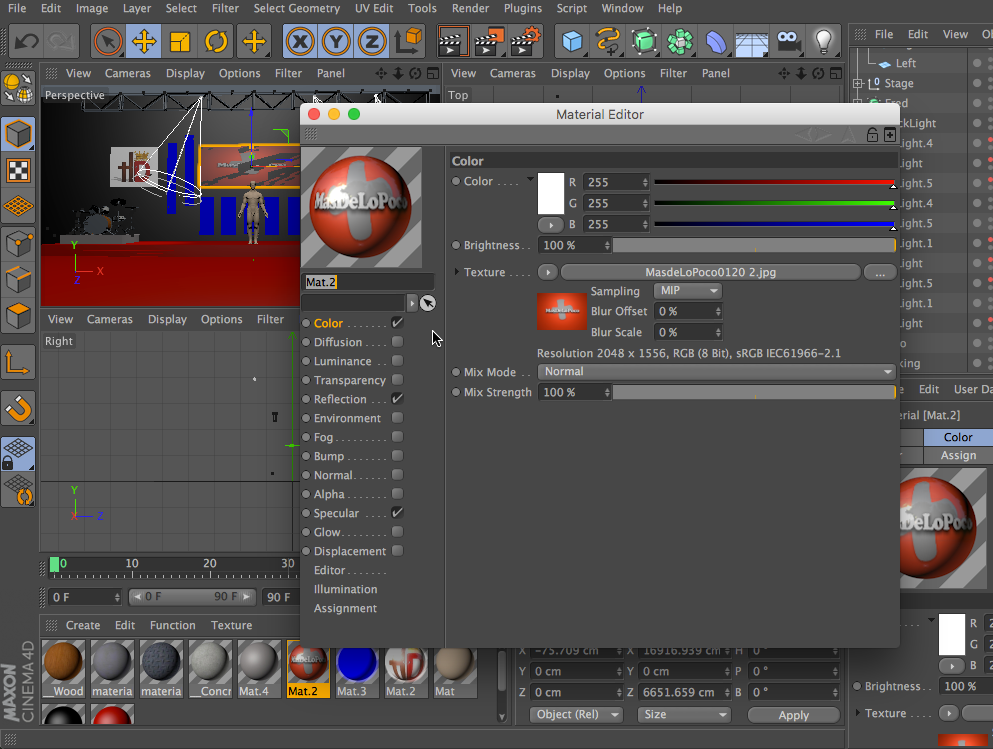This screenshot has height=749, width=993.
Task: Toggle the Material Editor lock icon
Action: pos(872,134)
